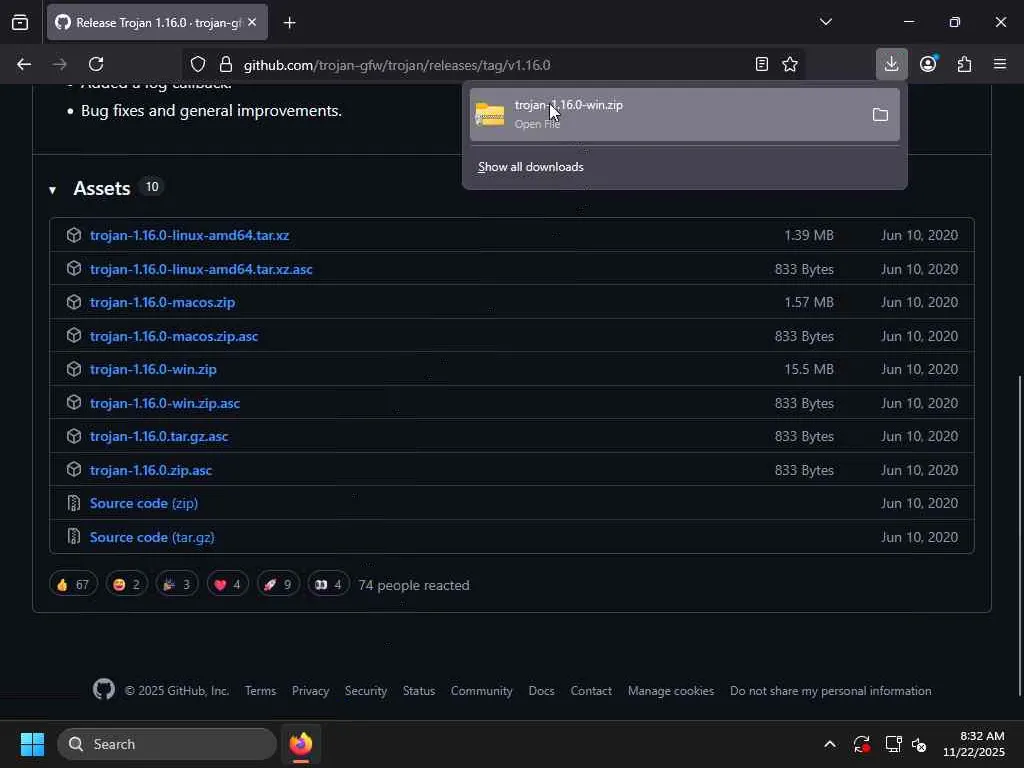This screenshot has width=1024, height=768.
Task: Toggle the downloads panel button
Action: click(891, 64)
